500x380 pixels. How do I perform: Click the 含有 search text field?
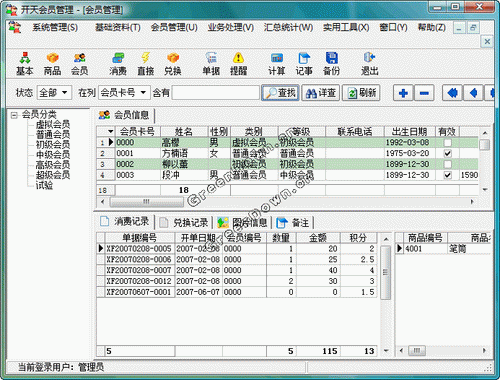pyautogui.click(x=216, y=93)
